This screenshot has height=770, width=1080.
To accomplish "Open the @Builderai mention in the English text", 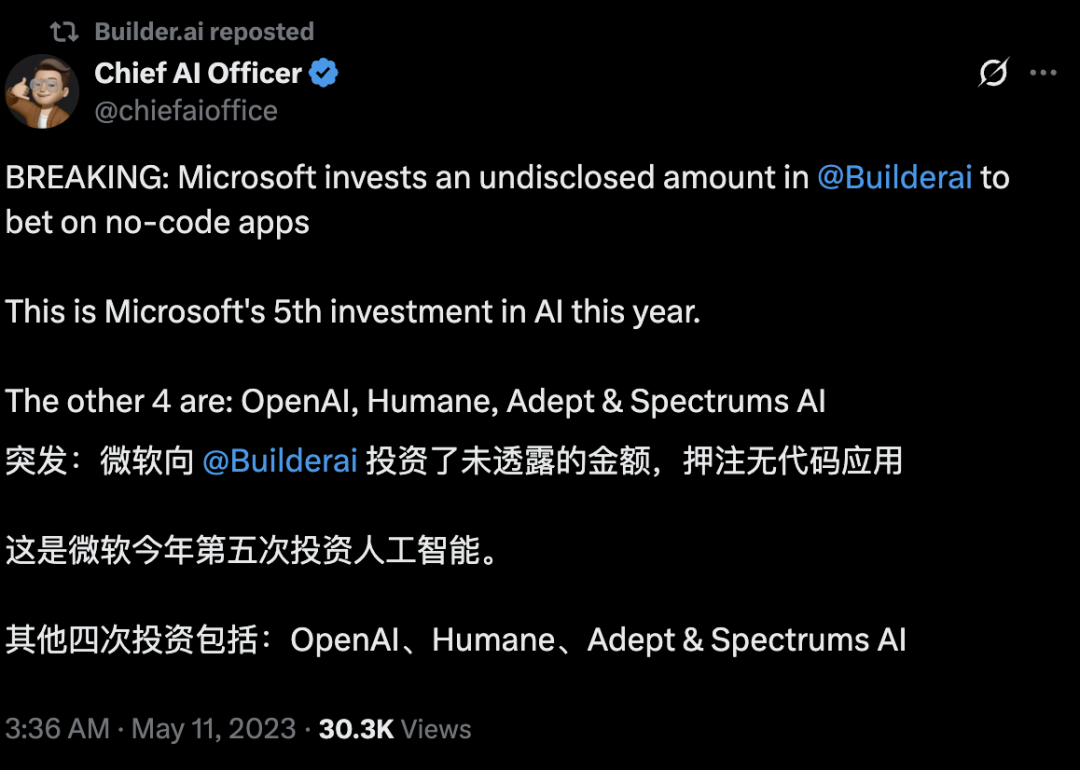I will pos(894,178).
